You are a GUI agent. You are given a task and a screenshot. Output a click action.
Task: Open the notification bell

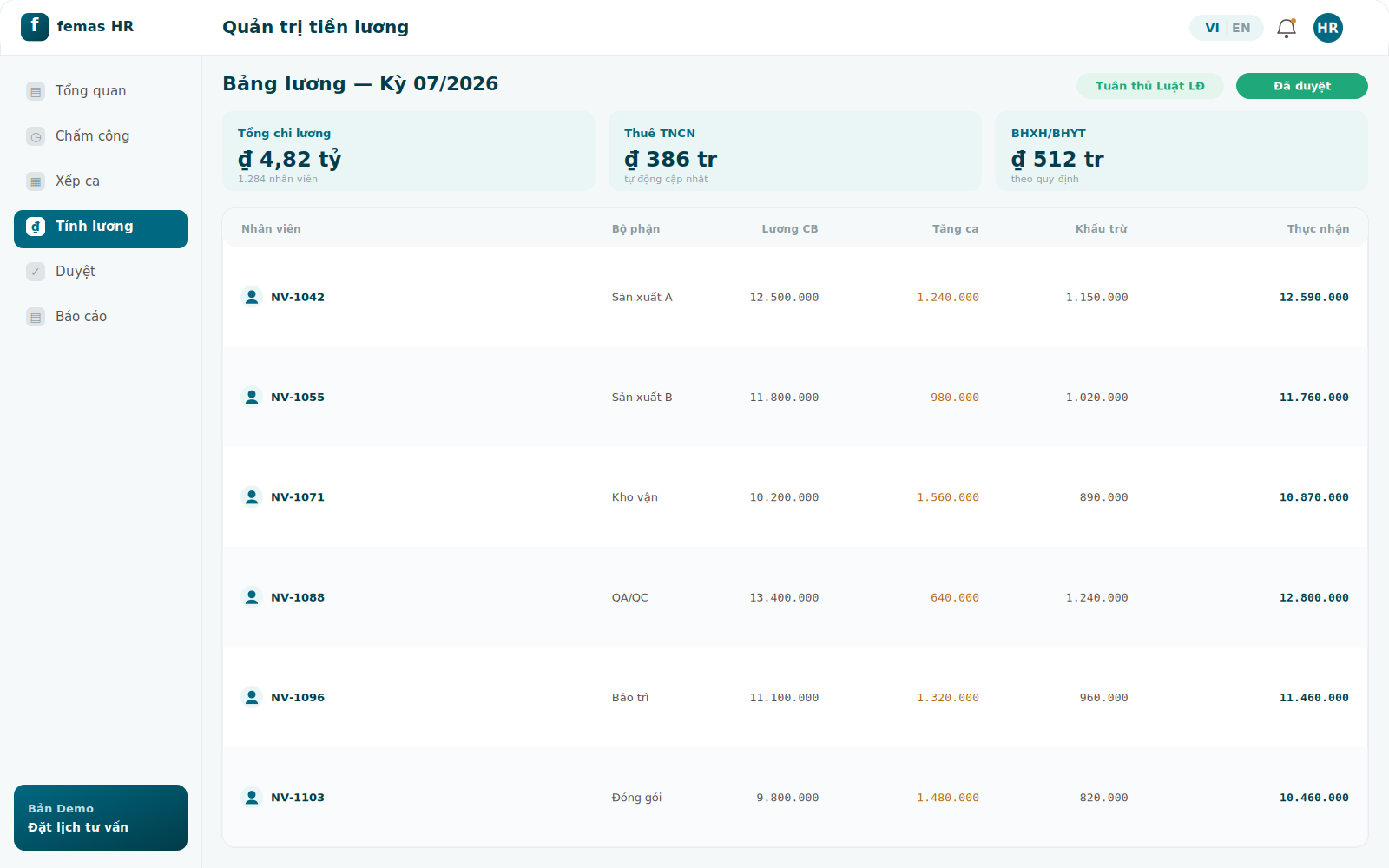1287,28
